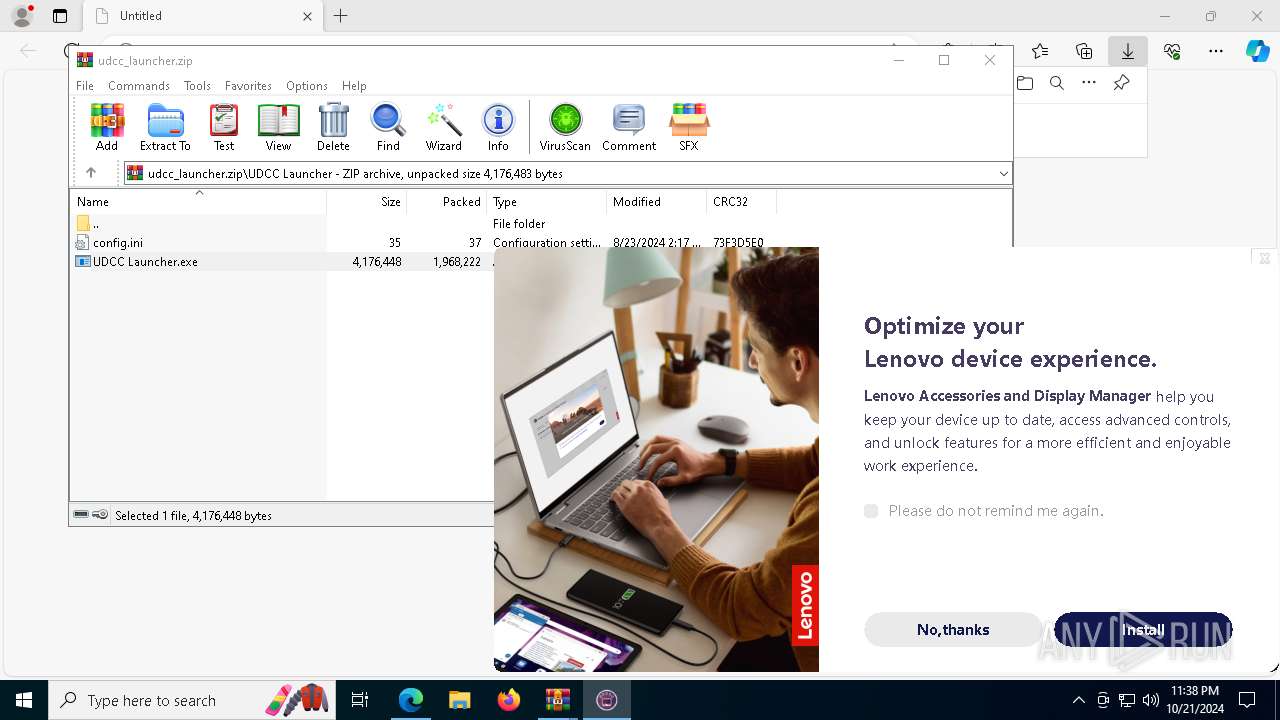The image size is (1280, 720).
Task: Switch to WinRAR on the taskbar
Action: tap(557, 700)
